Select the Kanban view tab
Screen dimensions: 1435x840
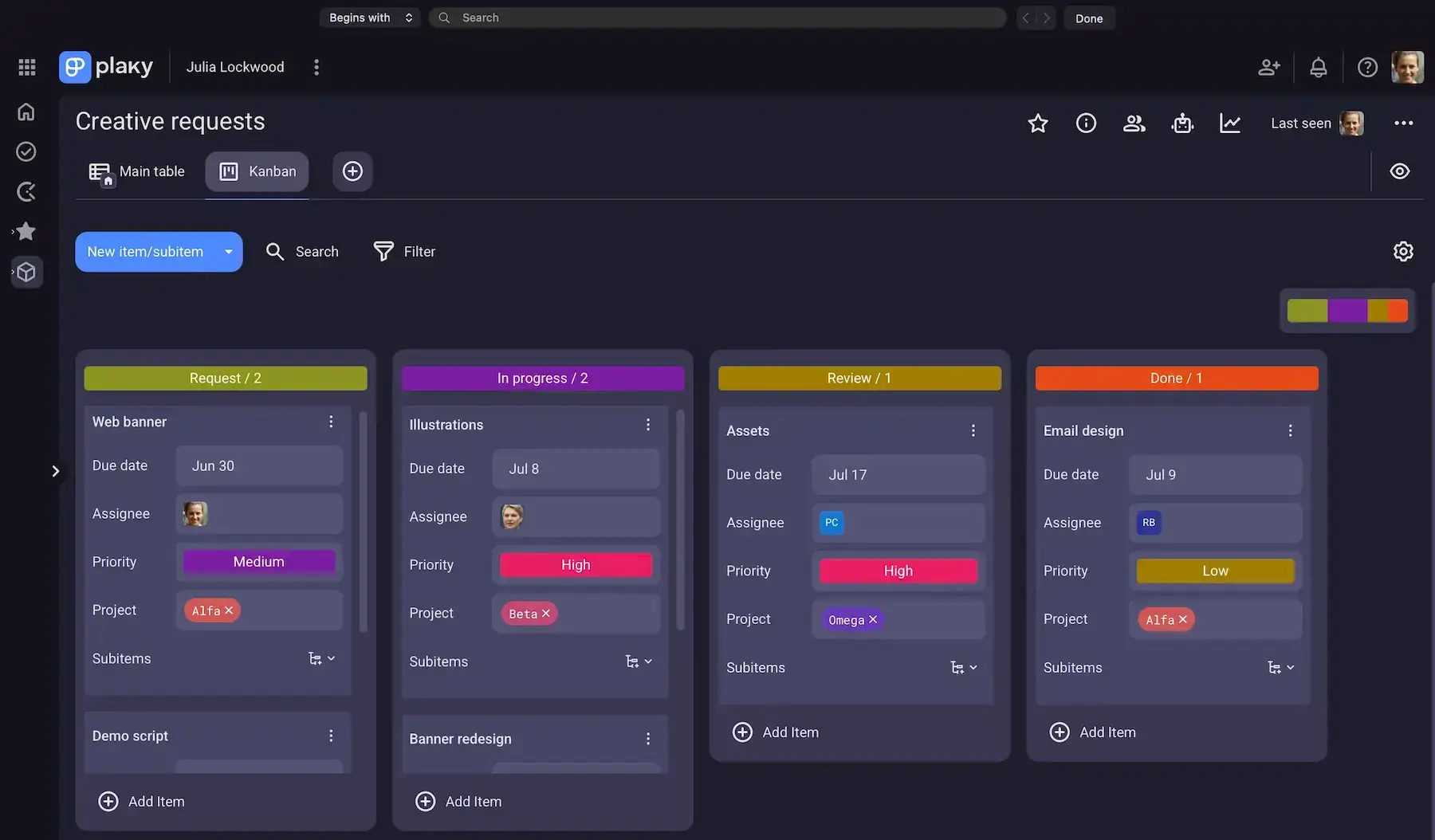pos(257,171)
